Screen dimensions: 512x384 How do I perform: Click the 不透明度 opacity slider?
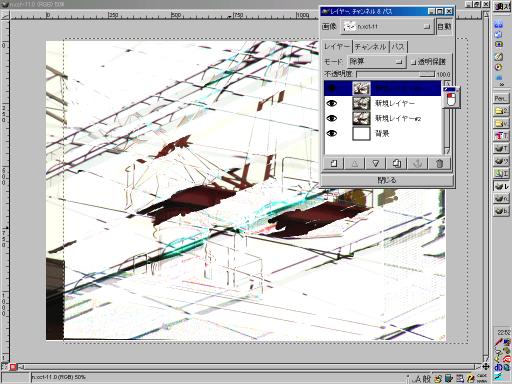click(x=395, y=74)
